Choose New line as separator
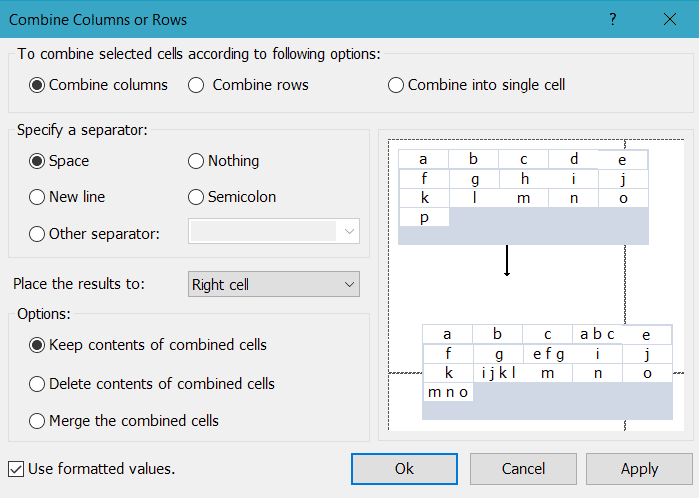Viewport: 699px width, 498px height. point(37,197)
